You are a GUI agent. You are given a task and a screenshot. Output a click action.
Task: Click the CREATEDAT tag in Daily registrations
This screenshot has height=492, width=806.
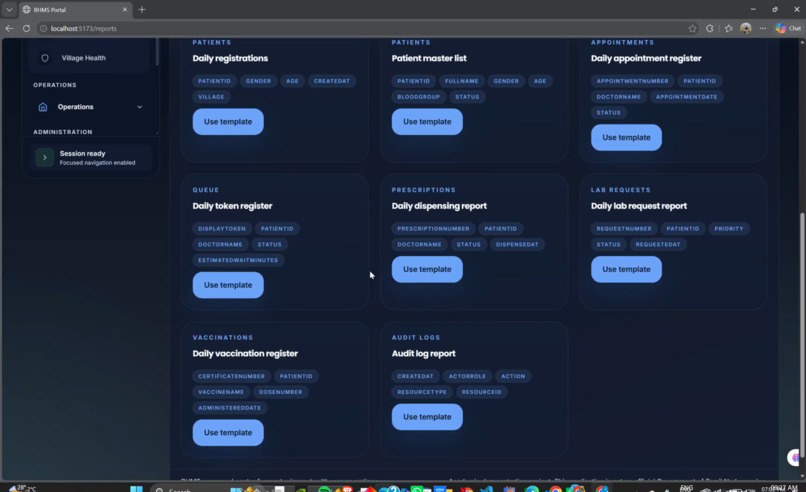[x=332, y=81]
